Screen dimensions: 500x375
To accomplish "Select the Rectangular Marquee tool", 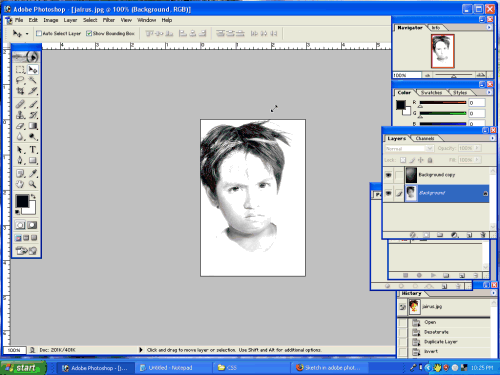I will (20, 70).
